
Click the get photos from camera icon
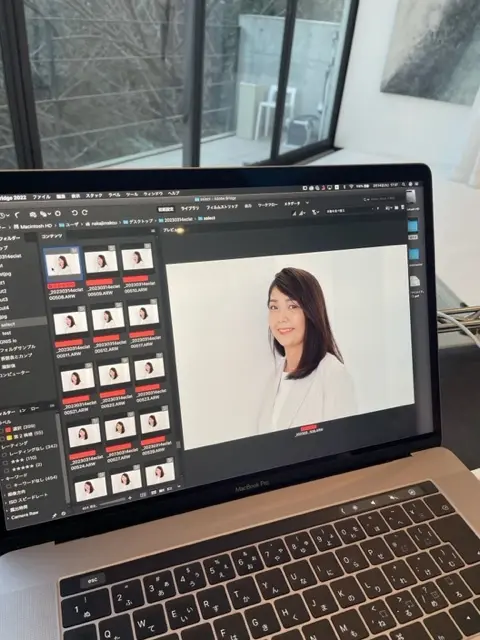[x=33, y=214]
